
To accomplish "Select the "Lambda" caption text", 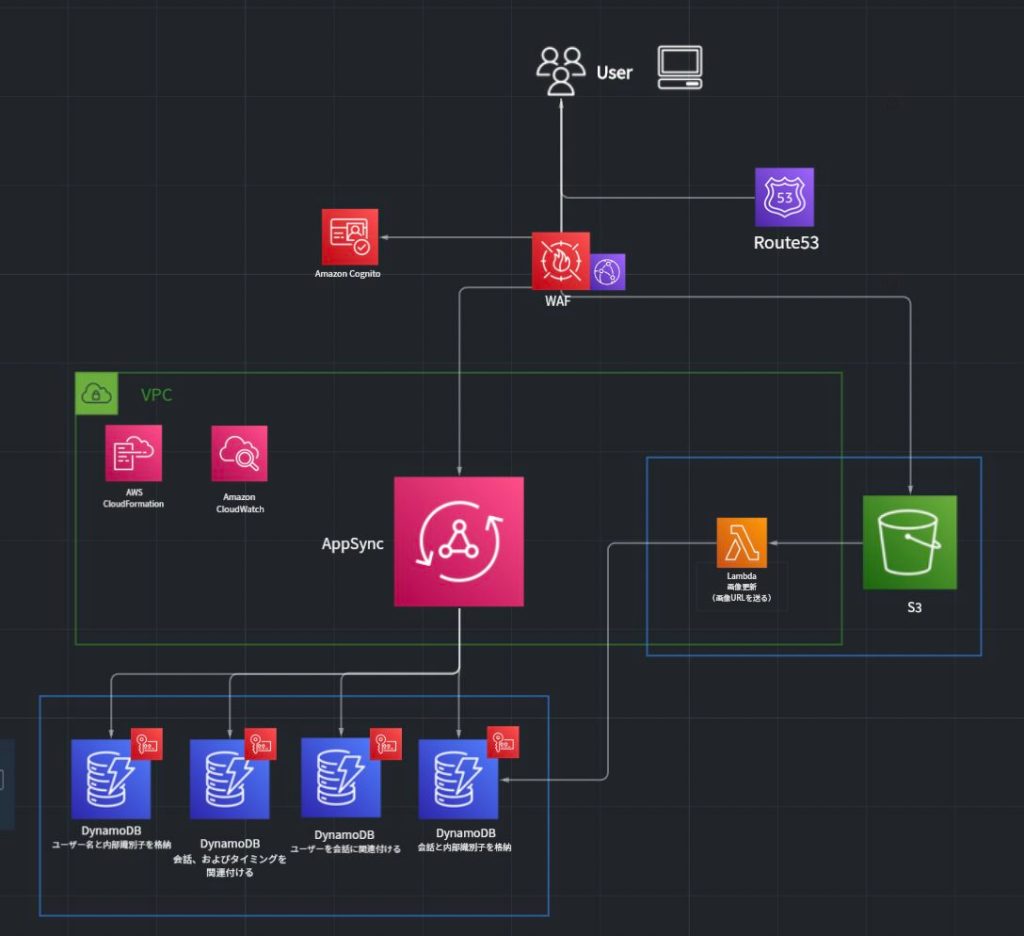I will pyautogui.click(x=742, y=576).
